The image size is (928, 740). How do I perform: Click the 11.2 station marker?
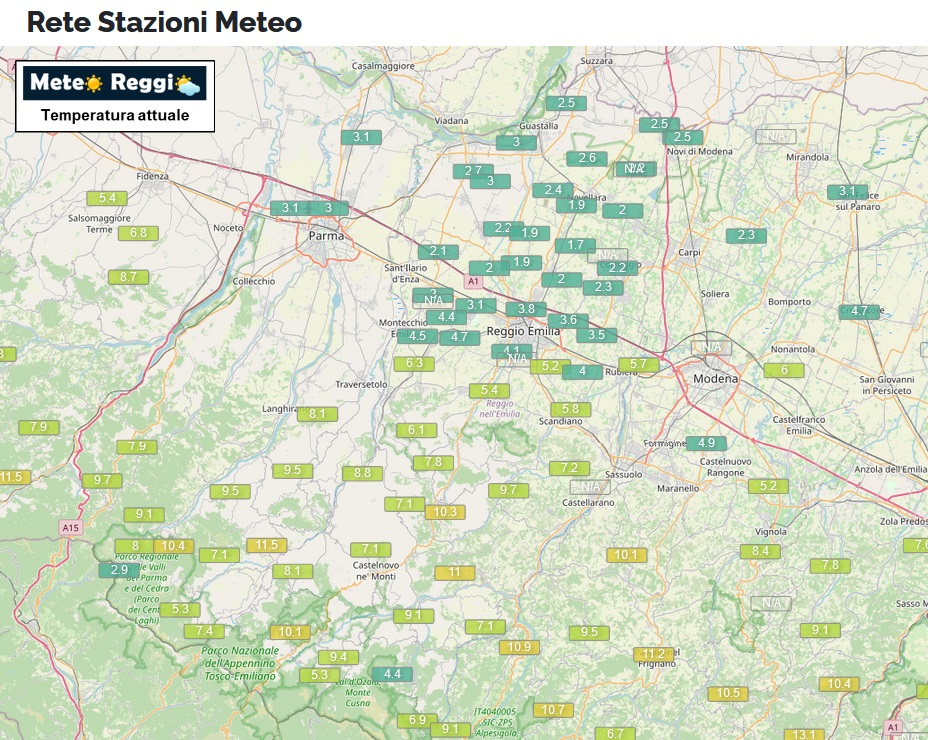[x=653, y=653]
